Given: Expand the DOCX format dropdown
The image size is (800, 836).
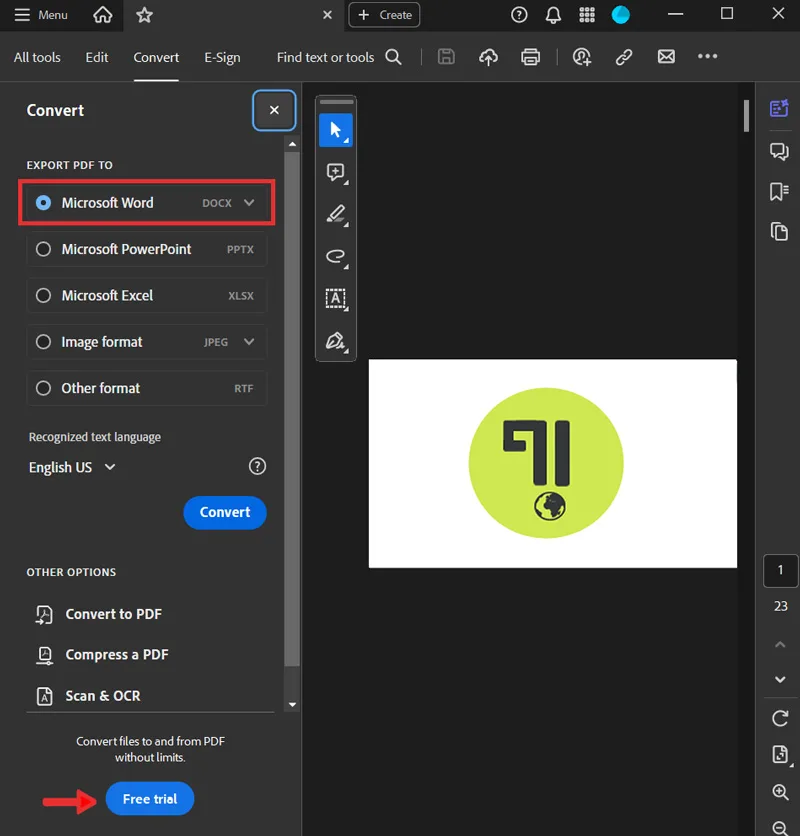Looking at the screenshot, I should coord(249,203).
